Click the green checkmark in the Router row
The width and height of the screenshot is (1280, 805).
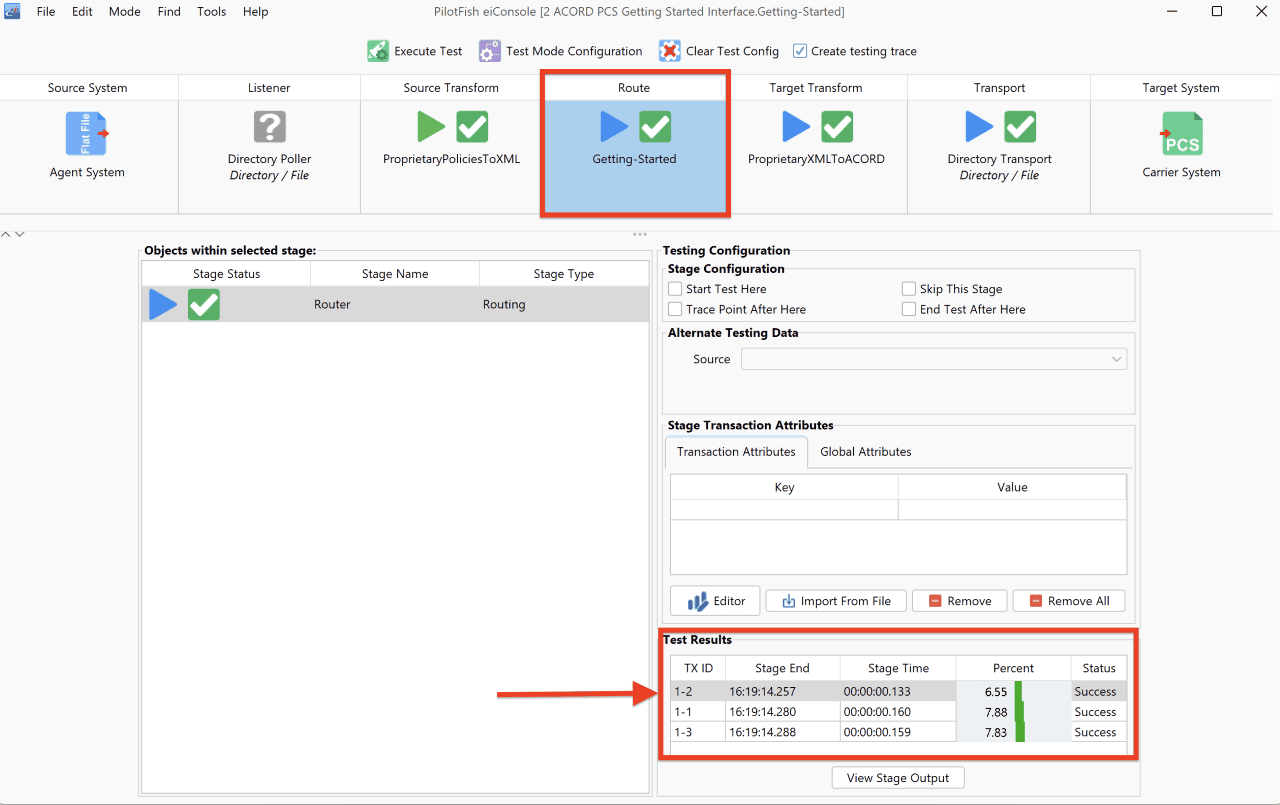coord(204,305)
